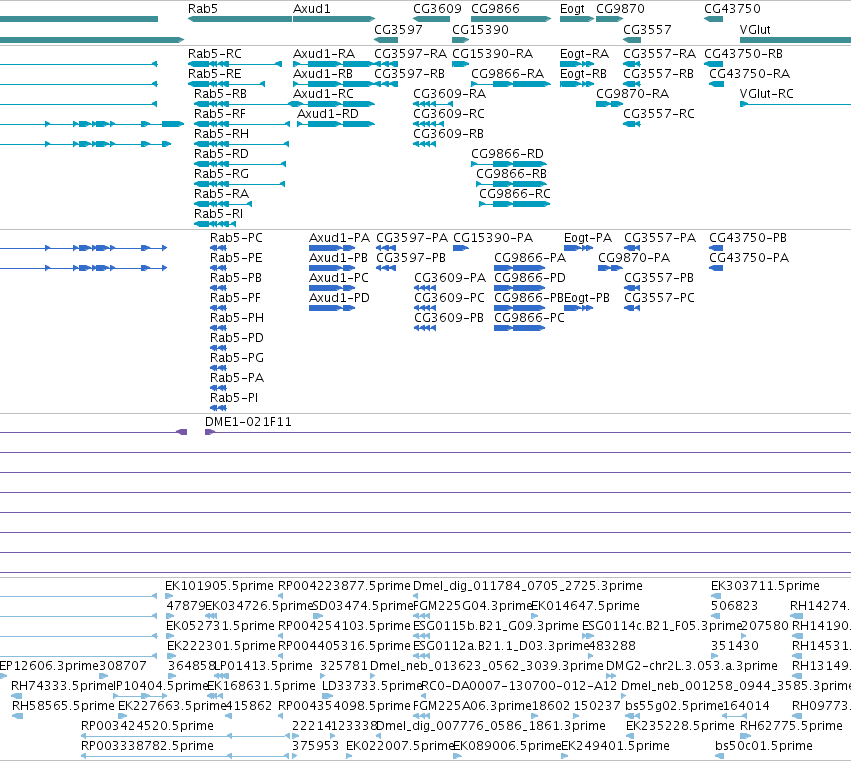The height and width of the screenshot is (761, 851).
Task: Click protein CG15390-PA
Action: pyautogui.click(x=493, y=238)
